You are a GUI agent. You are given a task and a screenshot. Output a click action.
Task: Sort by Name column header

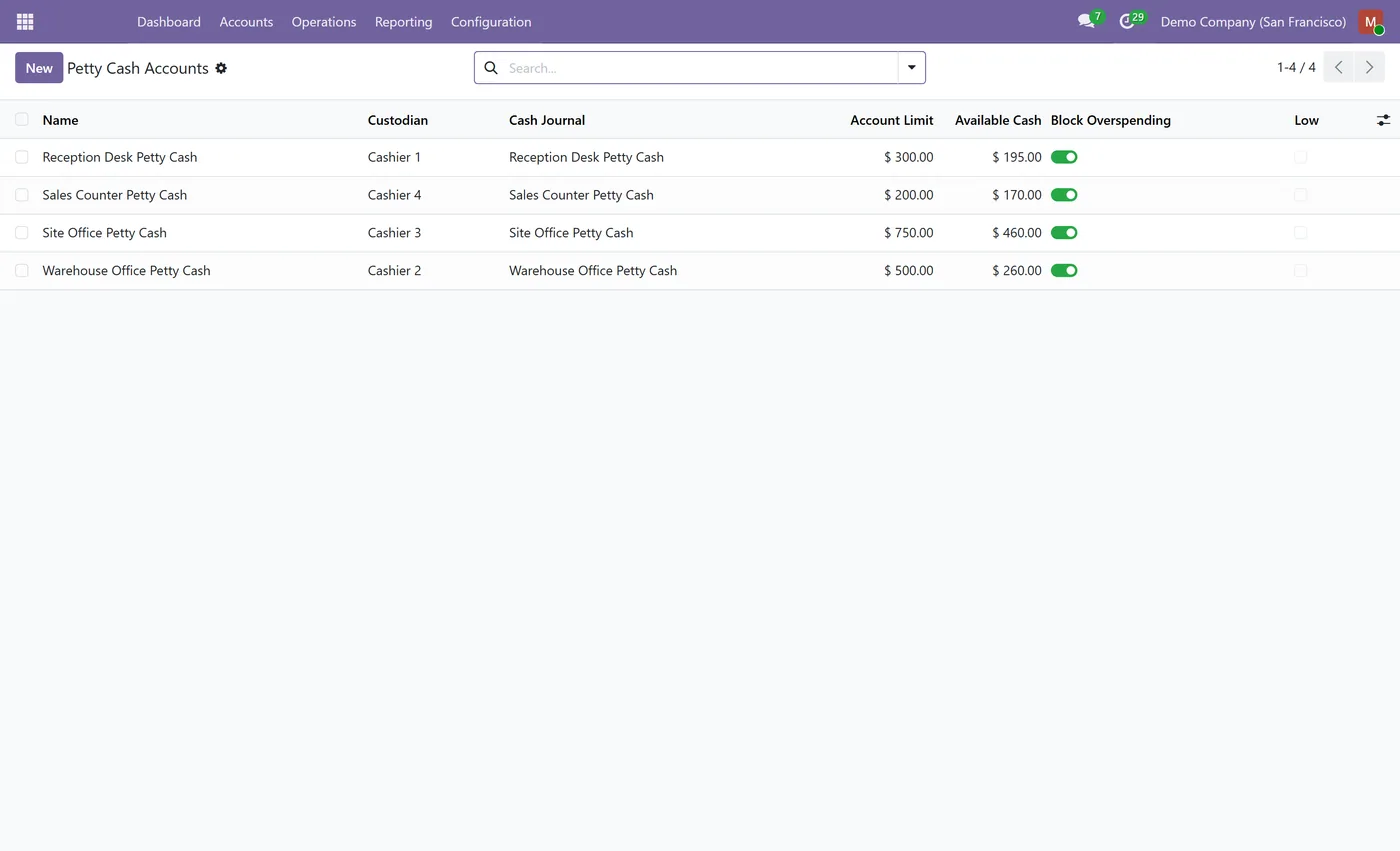[60, 120]
